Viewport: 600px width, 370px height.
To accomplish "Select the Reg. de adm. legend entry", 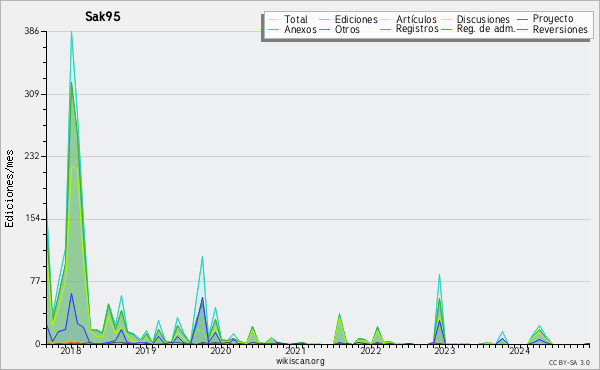I will pos(486,29).
